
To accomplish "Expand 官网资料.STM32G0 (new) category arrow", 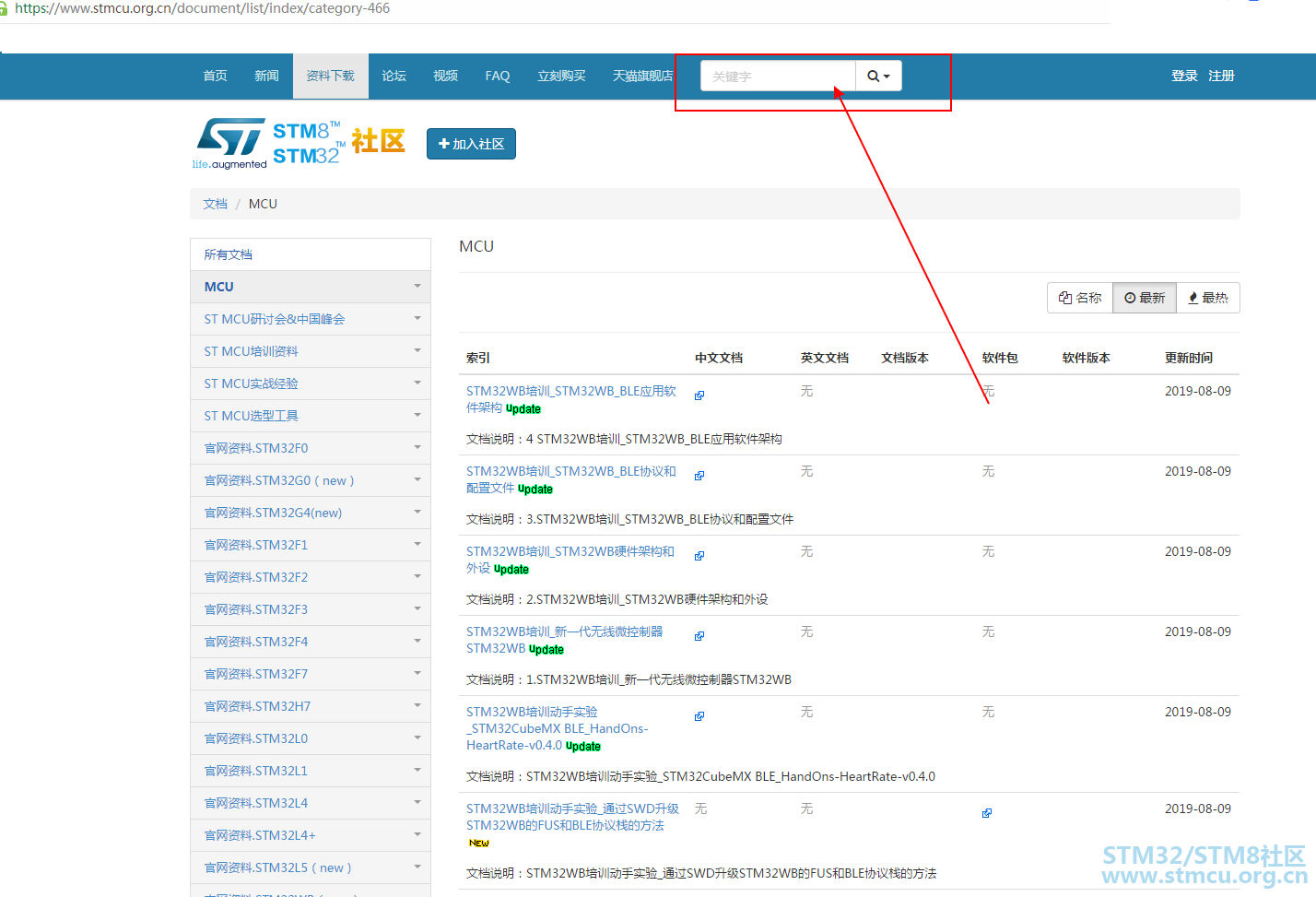I will point(417,479).
